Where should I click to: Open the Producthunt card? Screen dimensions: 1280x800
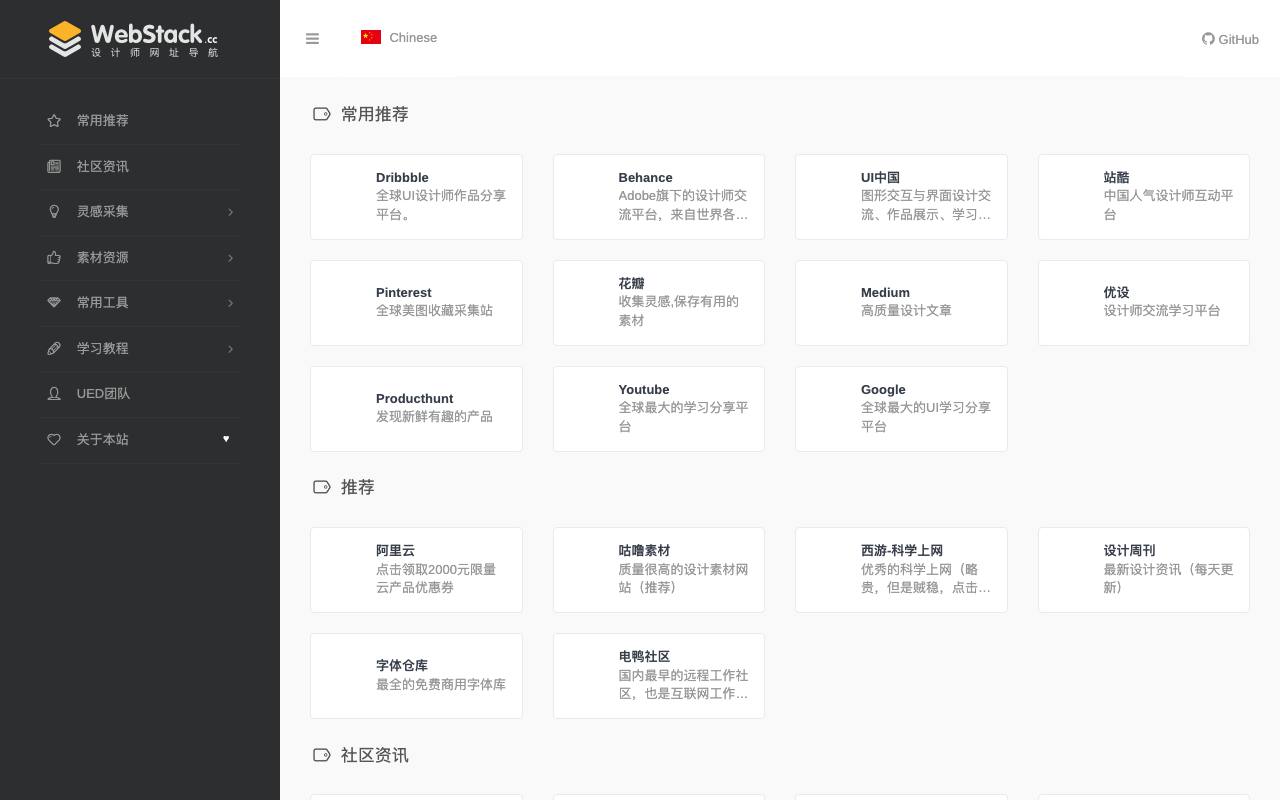[x=416, y=409]
